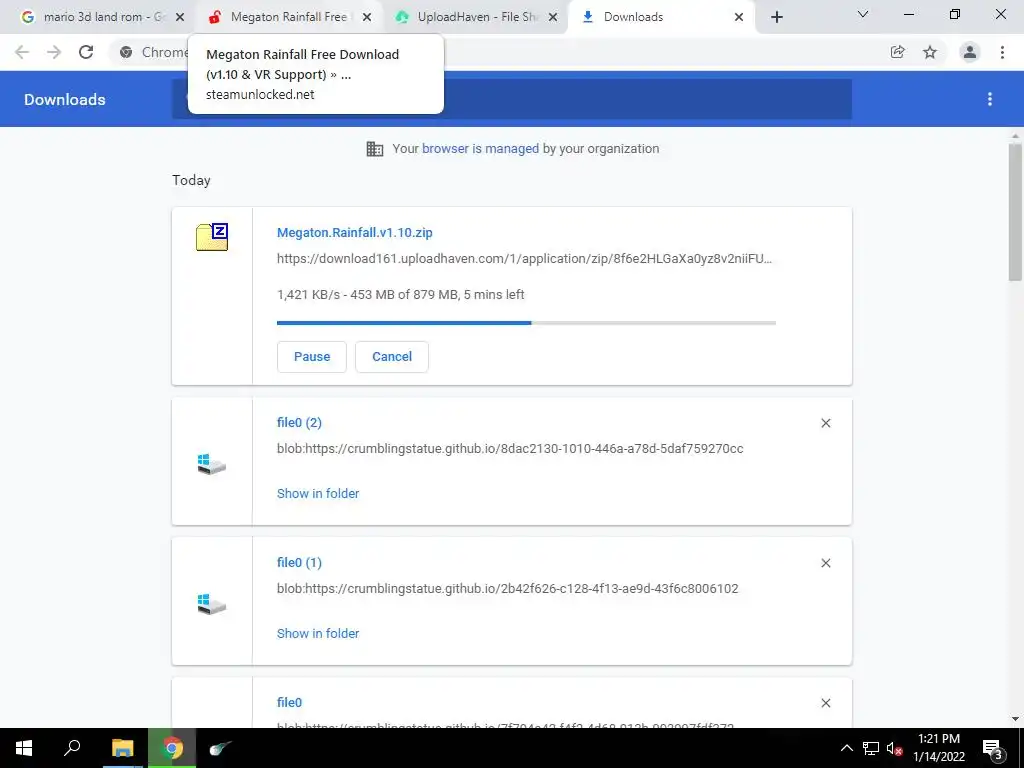Click the file0 (1) drive icon
1024x768 pixels.
(212, 604)
